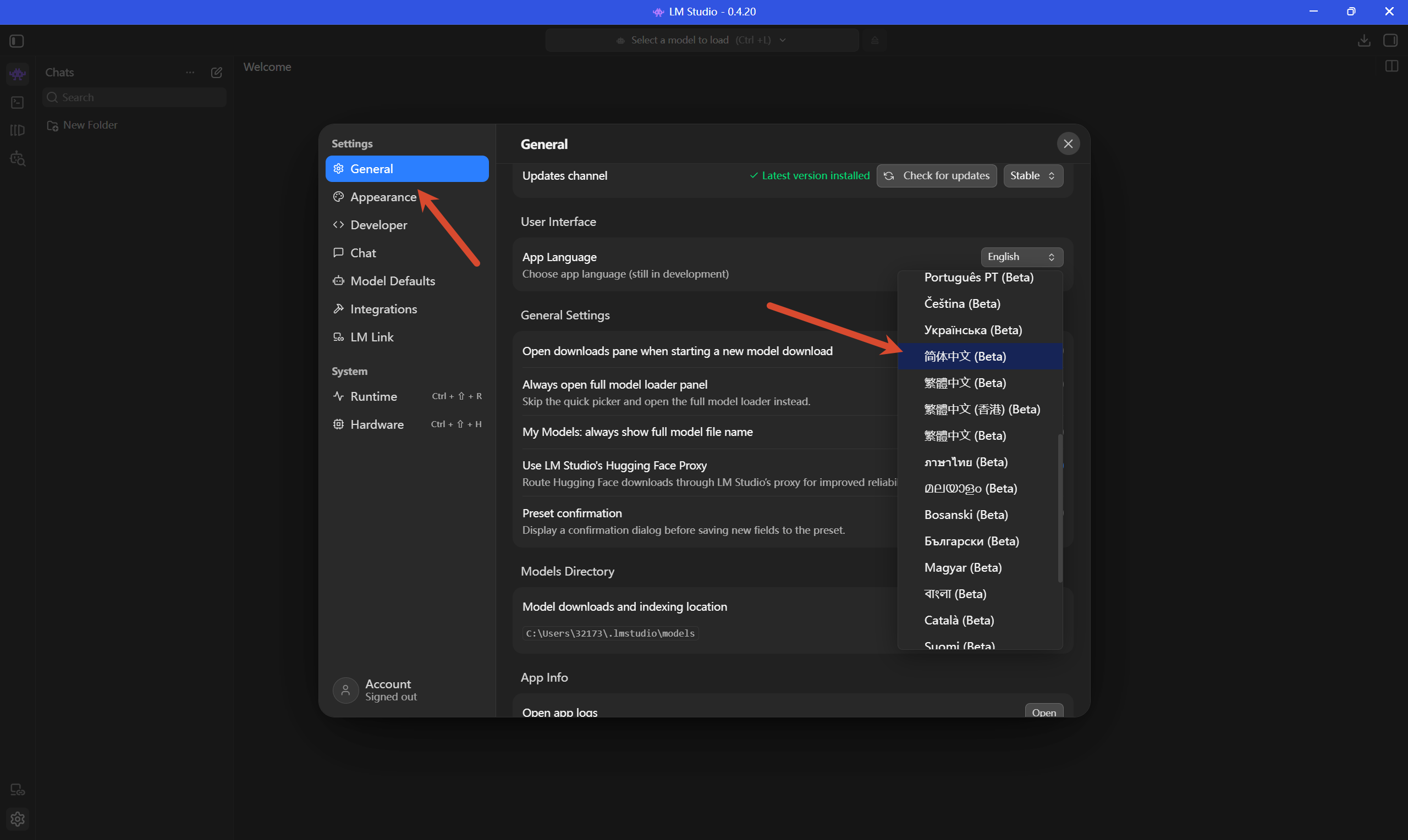Open the LM Link settings tab
This screenshot has width=1408, height=840.
[x=407, y=337]
